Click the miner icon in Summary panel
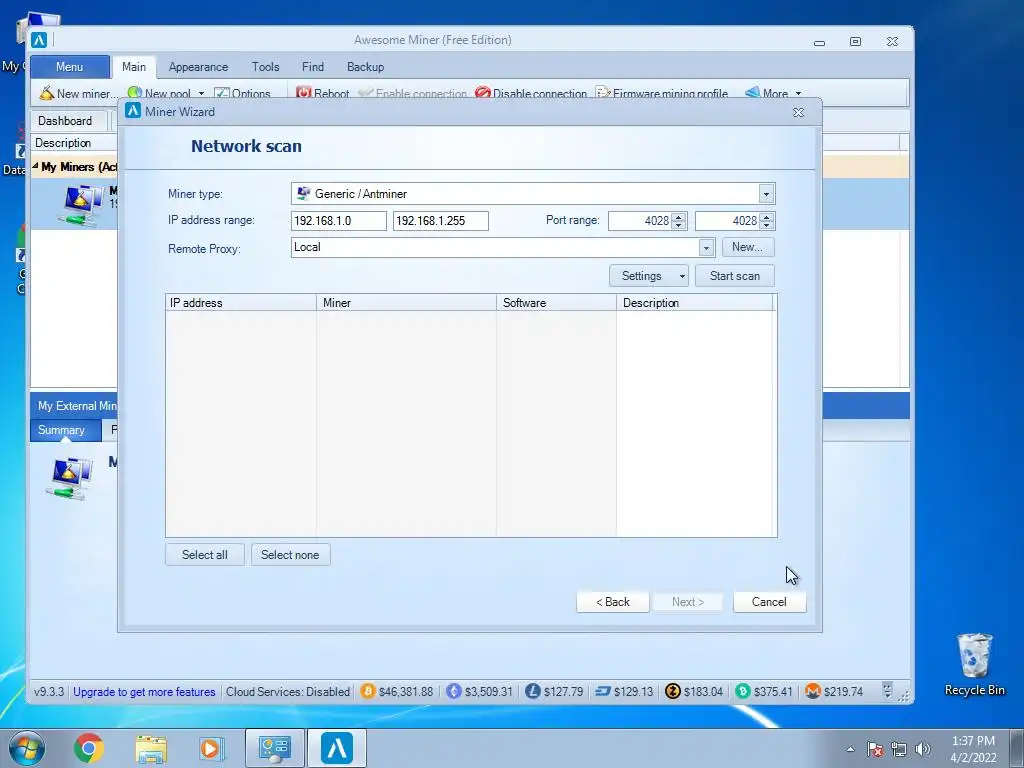This screenshot has height=768, width=1024. pyautogui.click(x=69, y=478)
